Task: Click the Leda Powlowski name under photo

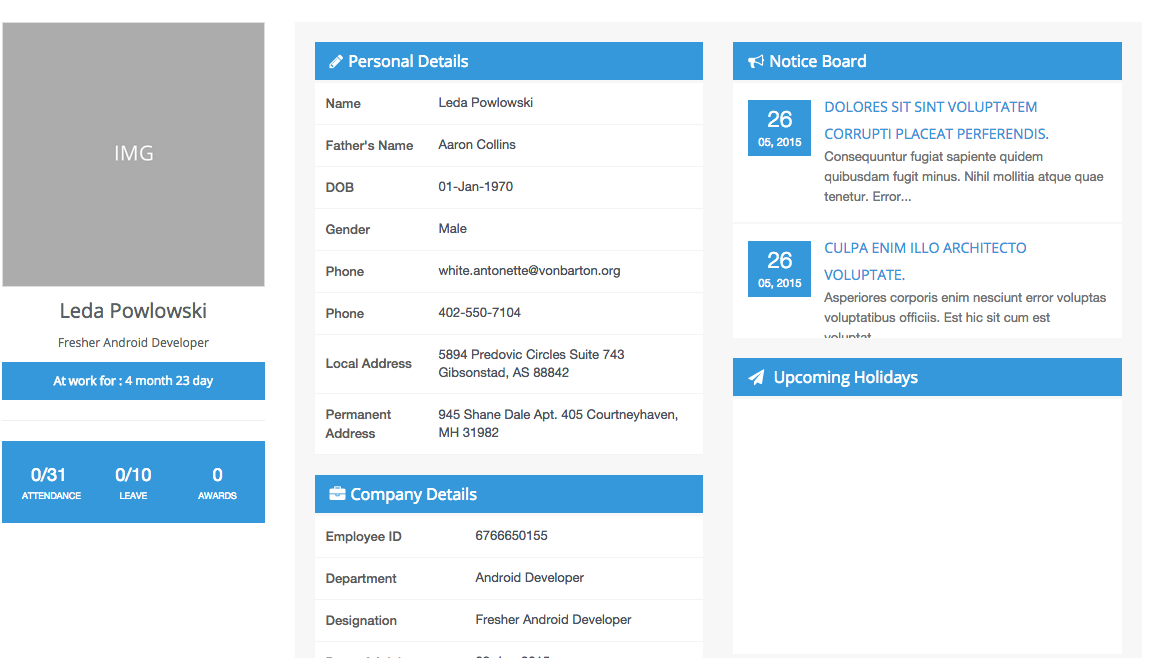Action: pos(133,311)
